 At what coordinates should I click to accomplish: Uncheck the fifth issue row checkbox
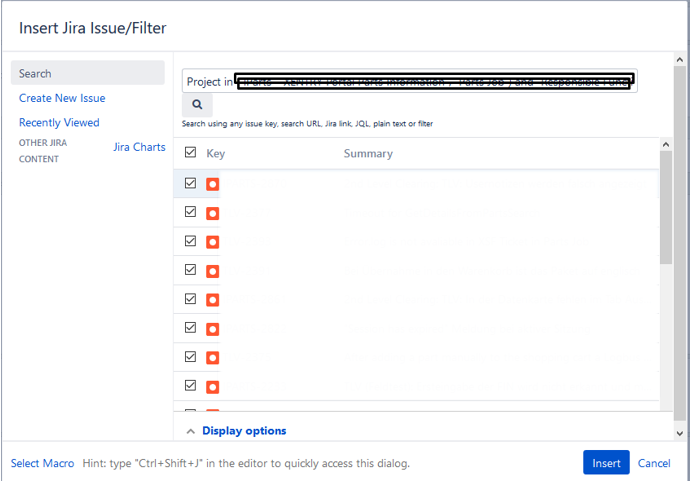tap(190, 299)
